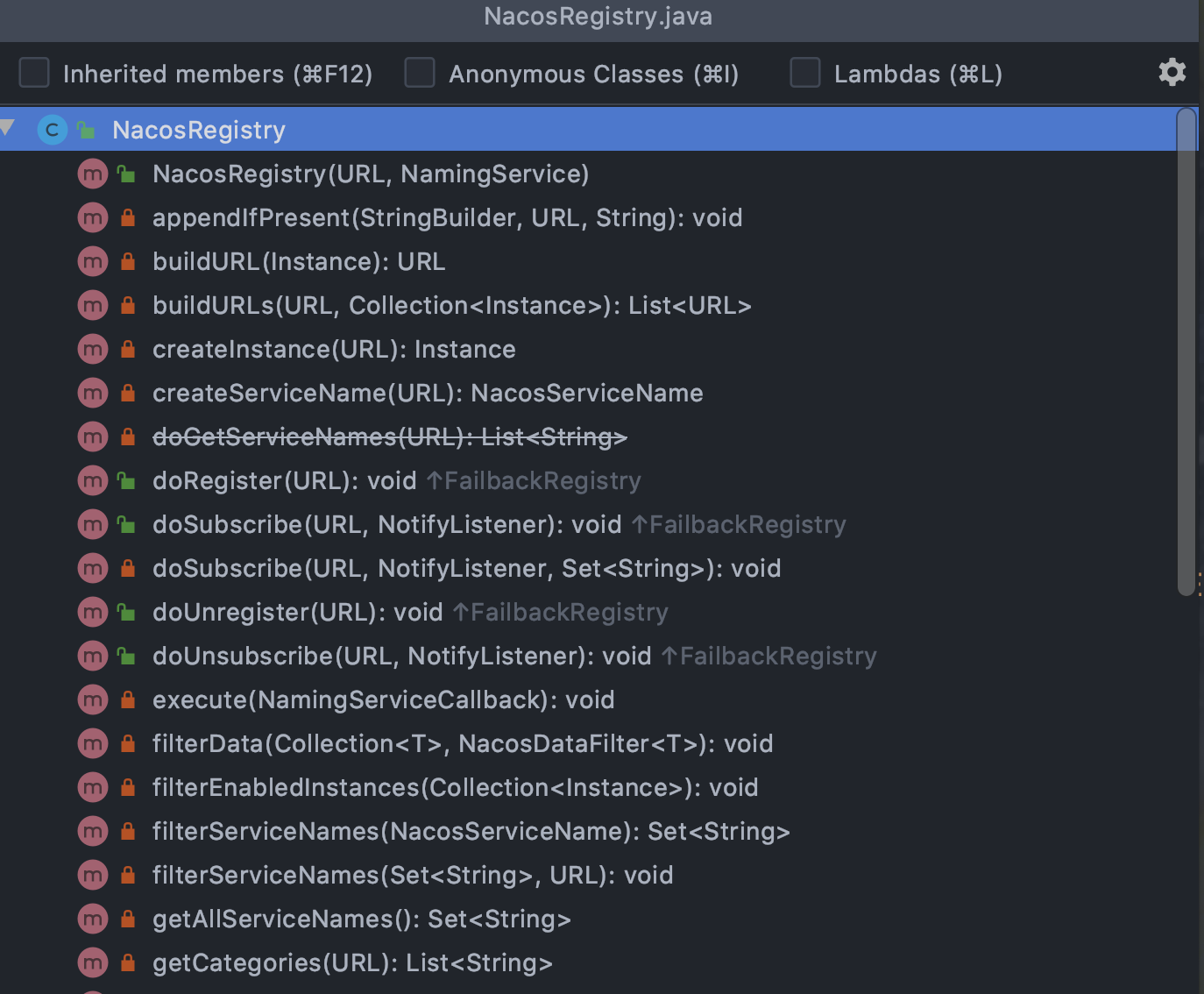Navigate to filterEnabledInstances(Collection<Instance>) method
The image size is (1204, 994).
(454, 787)
